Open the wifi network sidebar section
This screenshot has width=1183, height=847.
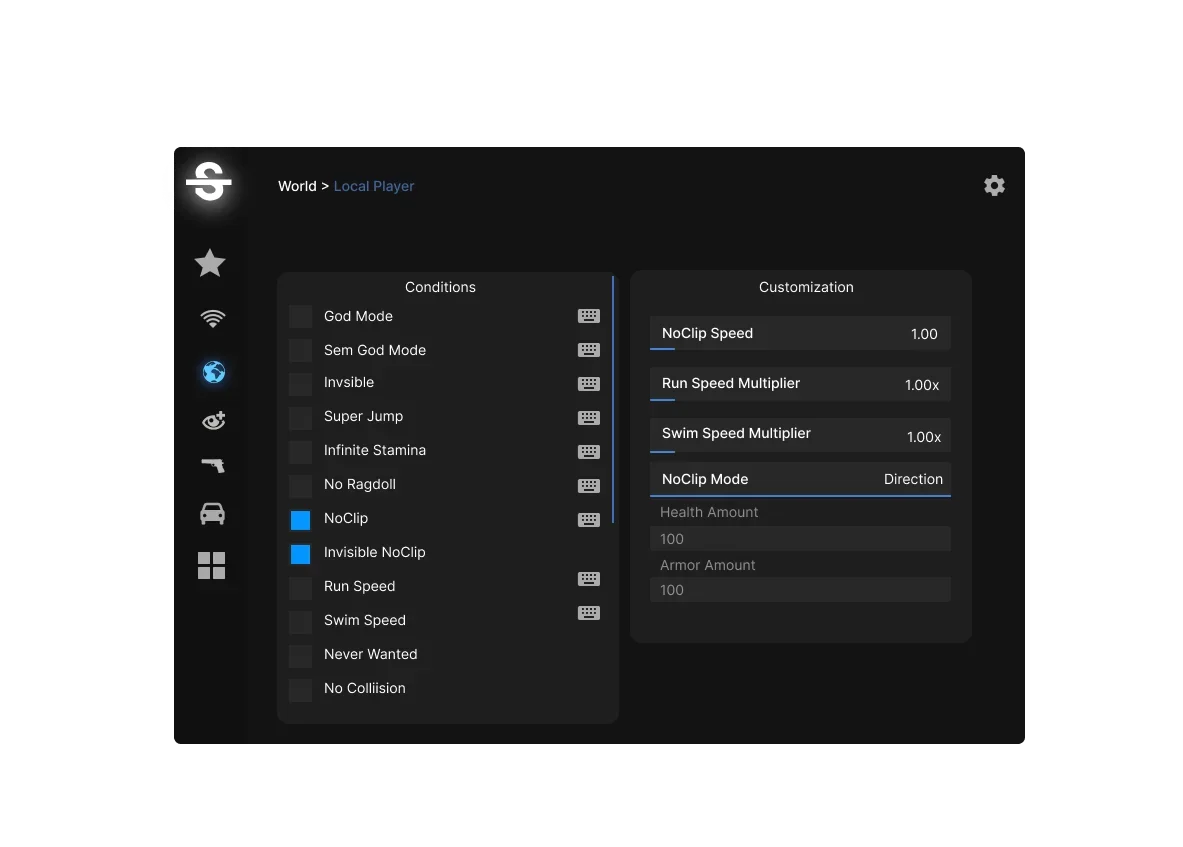tap(213, 318)
